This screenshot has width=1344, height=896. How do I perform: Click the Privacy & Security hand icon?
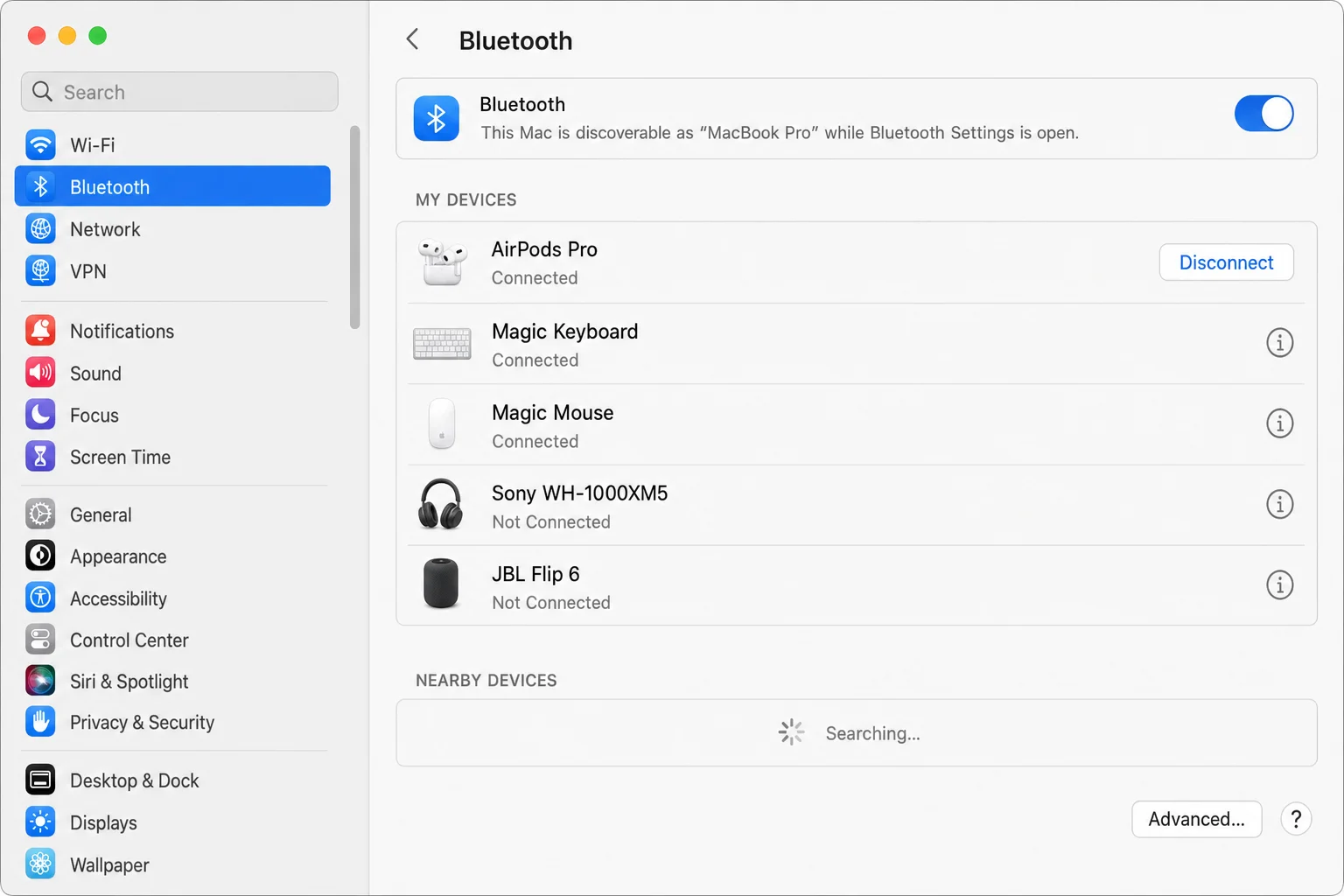tap(40, 722)
